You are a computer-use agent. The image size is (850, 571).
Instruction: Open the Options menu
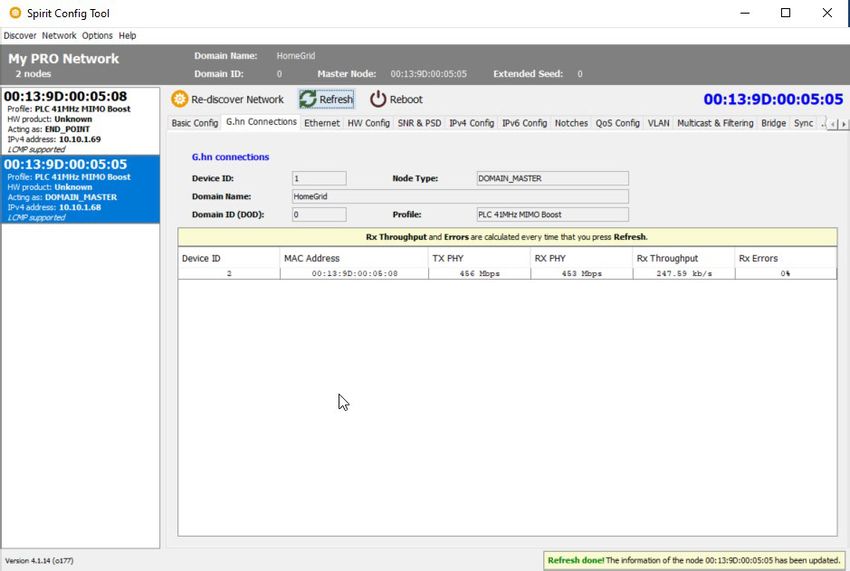pos(97,35)
